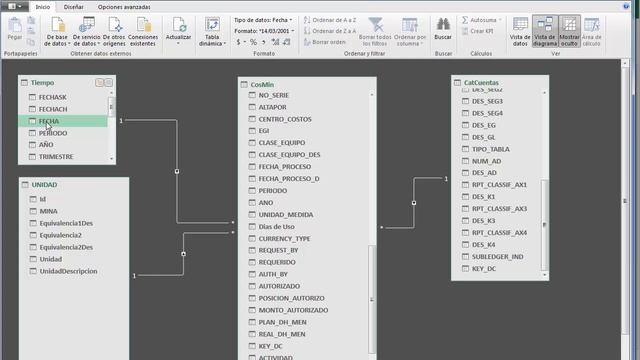Select the CosMin table header

[262, 85]
